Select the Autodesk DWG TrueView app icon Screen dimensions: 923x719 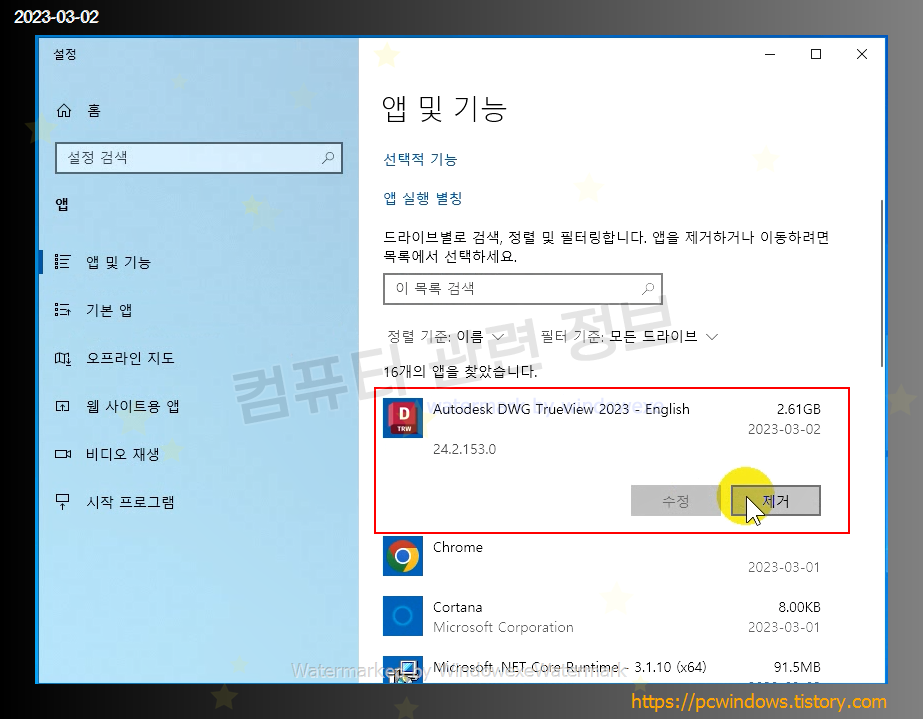coord(403,418)
